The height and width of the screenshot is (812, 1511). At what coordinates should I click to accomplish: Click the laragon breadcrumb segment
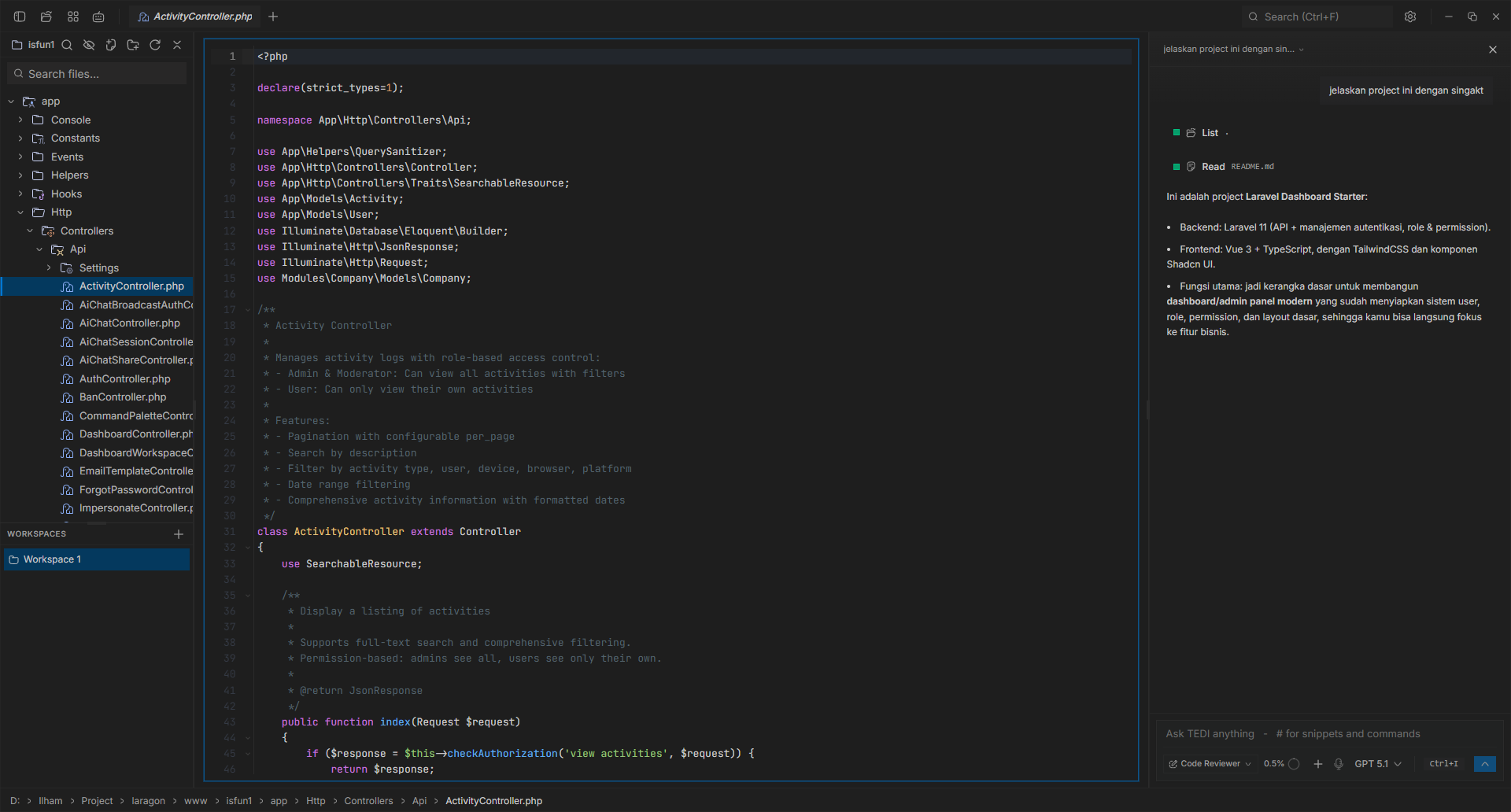148,801
